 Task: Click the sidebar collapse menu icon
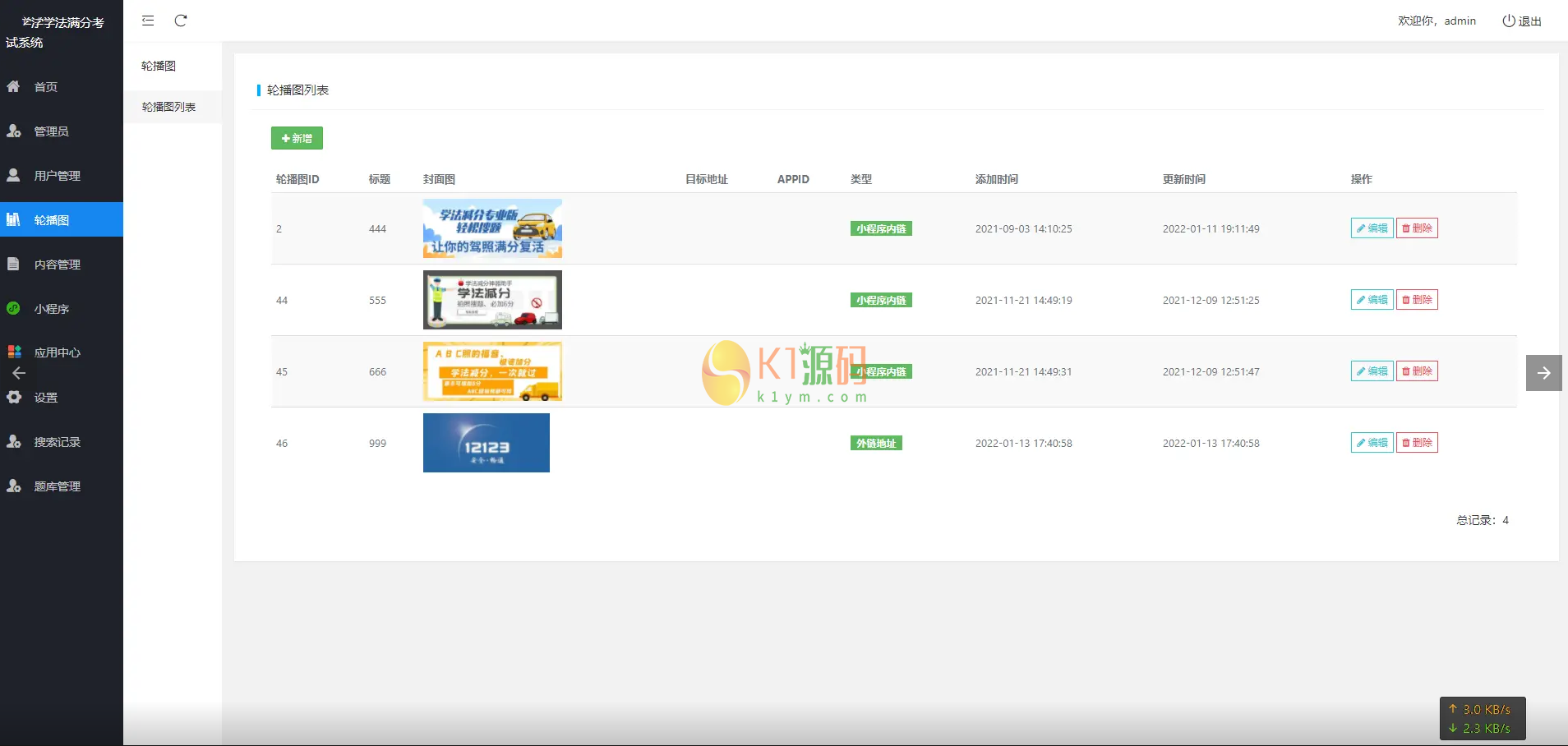(x=148, y=21)
